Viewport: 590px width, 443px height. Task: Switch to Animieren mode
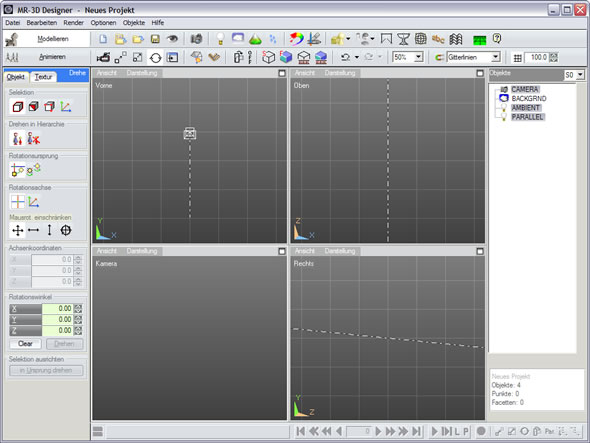[47, 57]
